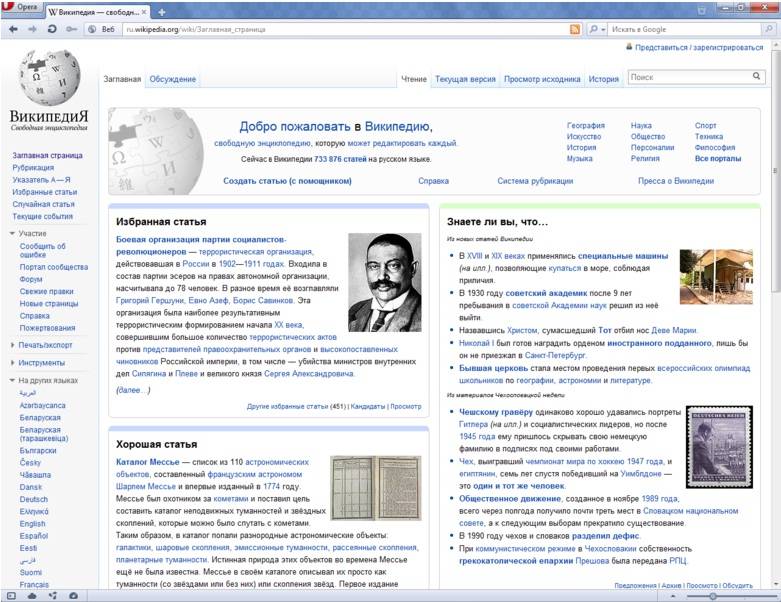This screenshot has width=781, height=602.
Task: Open the Messier catalogue book thumbnail
Action: coord(376,488)
